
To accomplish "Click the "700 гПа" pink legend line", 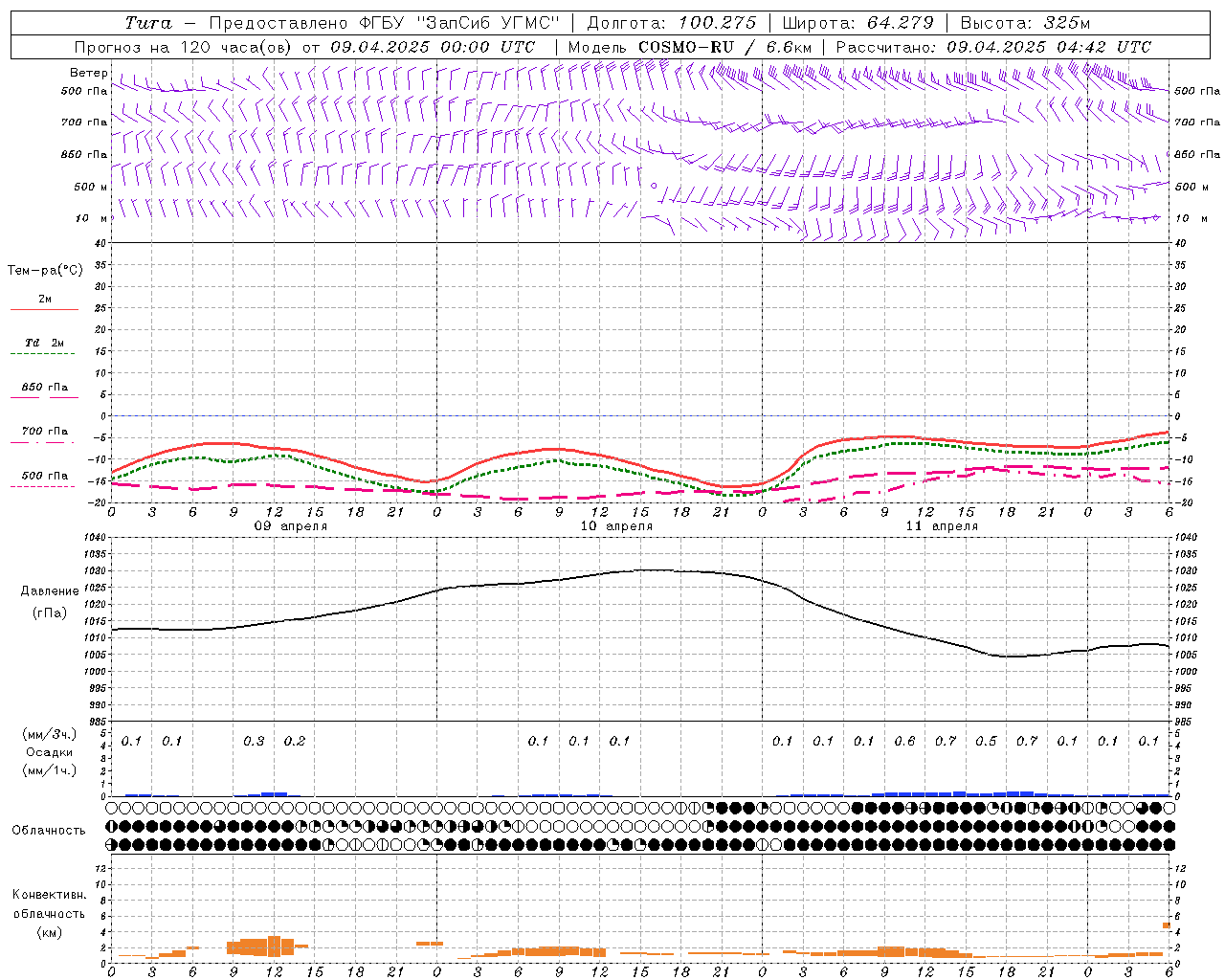I will pos(44,441).
